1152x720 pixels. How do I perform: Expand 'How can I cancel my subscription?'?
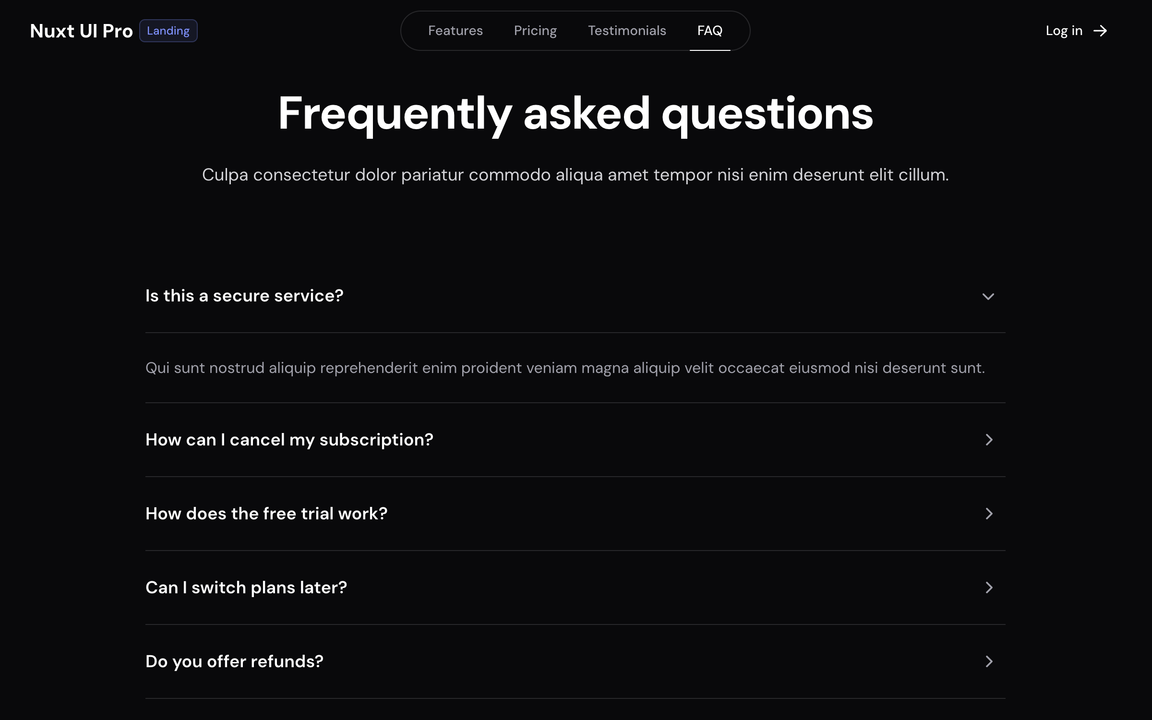point(289,440)
